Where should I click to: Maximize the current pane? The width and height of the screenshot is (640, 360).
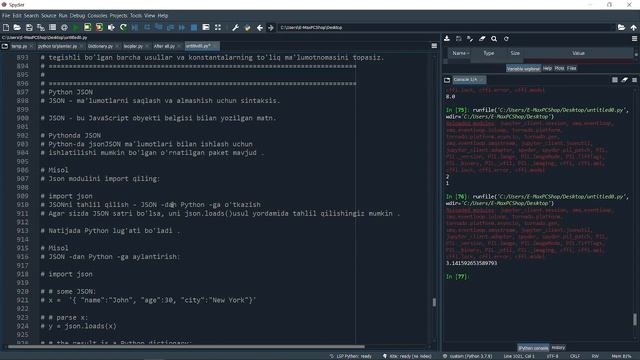(x=206, y=27)
